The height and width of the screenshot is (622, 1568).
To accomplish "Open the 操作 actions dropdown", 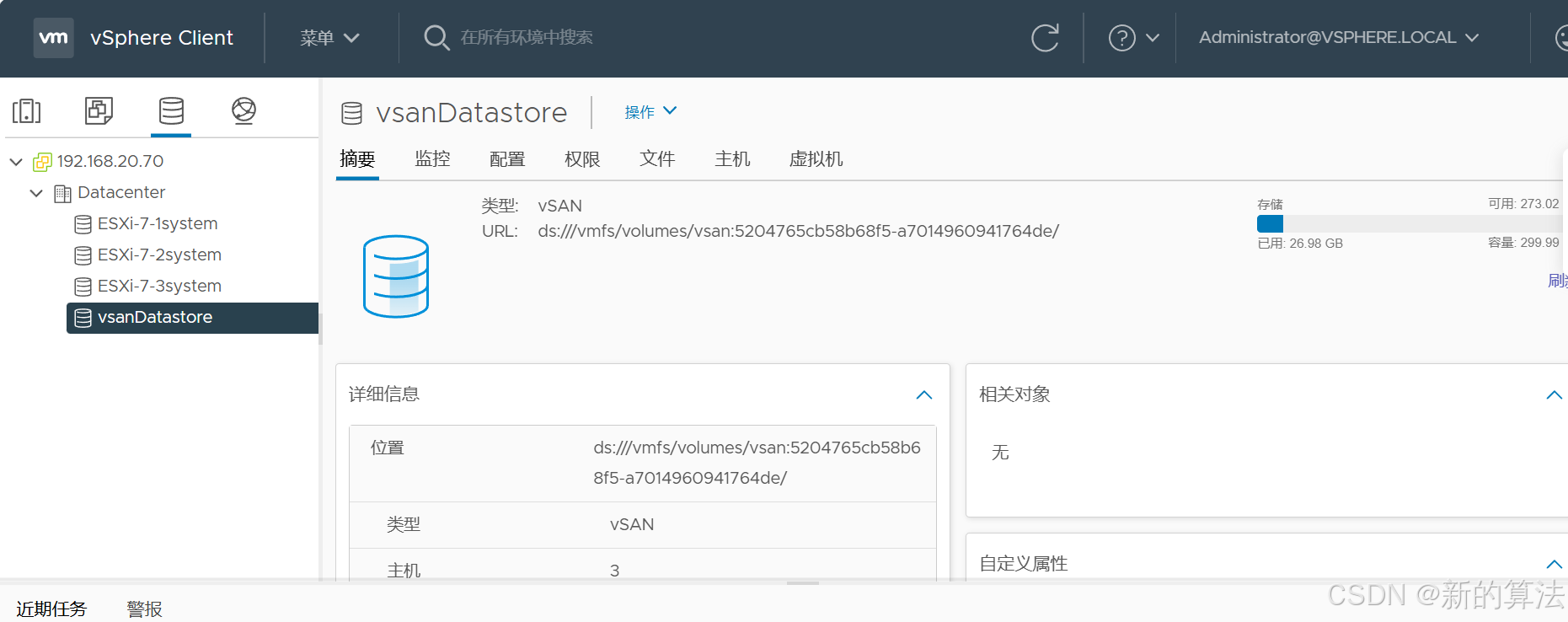I will (650, 111).
